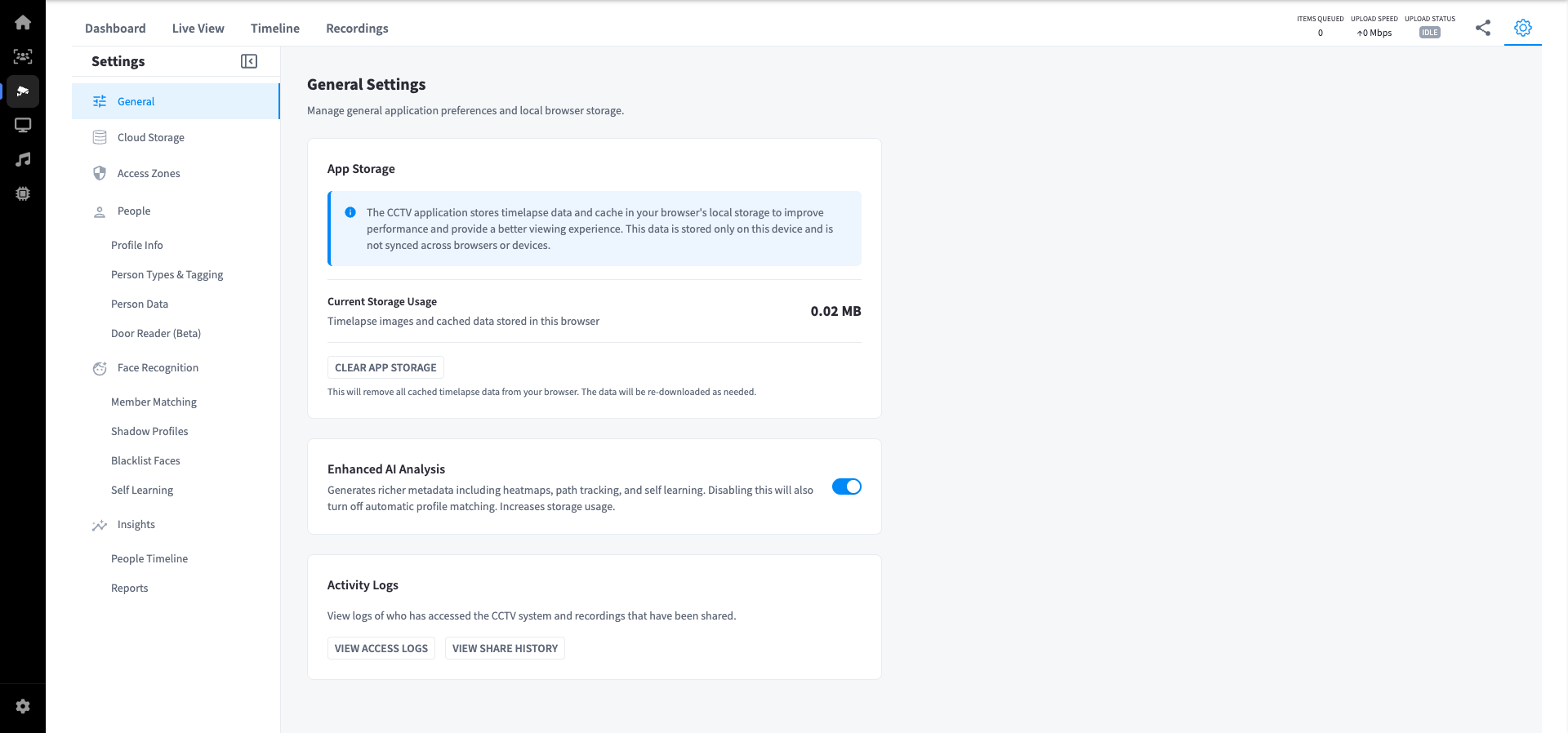
Task: Open Blacklist Faces settings
Action: [x=145, y=460]
